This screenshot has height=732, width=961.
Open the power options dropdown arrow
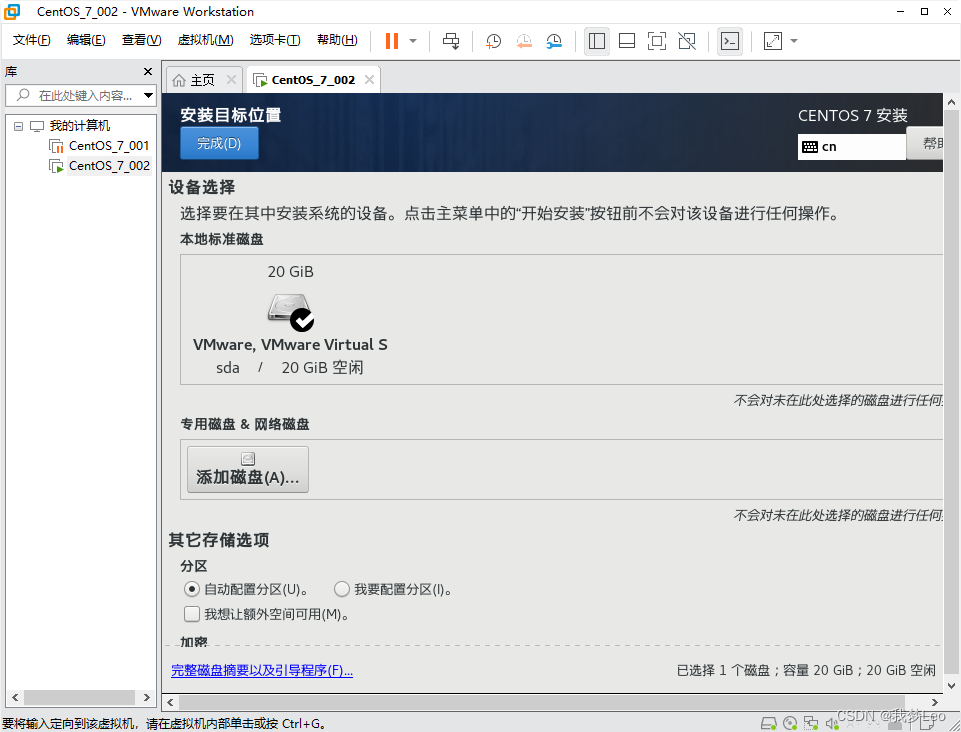coord(413,41)
